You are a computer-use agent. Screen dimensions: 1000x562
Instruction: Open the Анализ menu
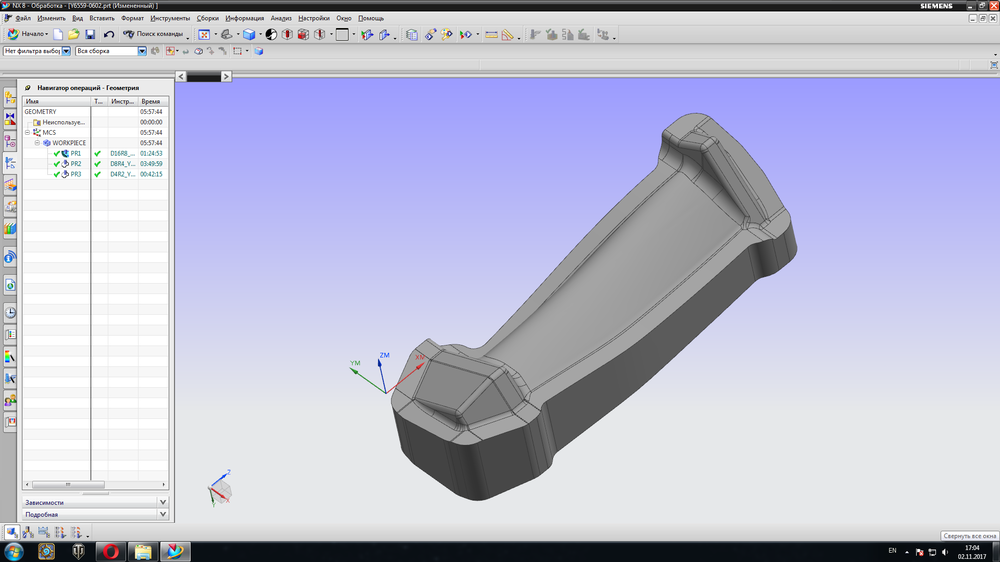(x=280, y=18)
